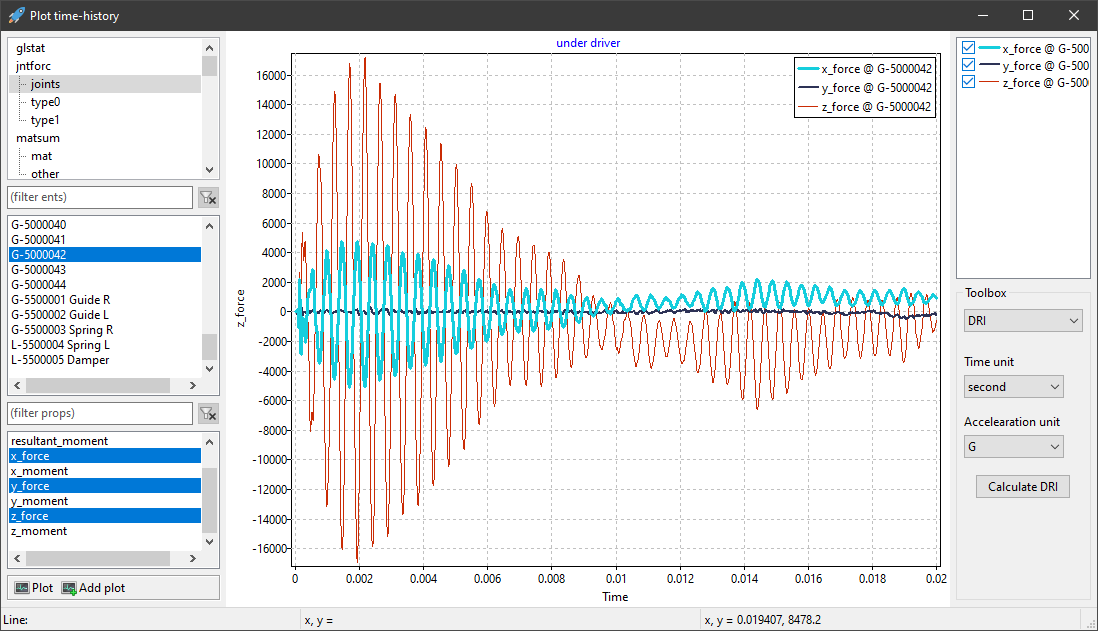
Task: Click the Plot button label
Action: click(43, 588)
